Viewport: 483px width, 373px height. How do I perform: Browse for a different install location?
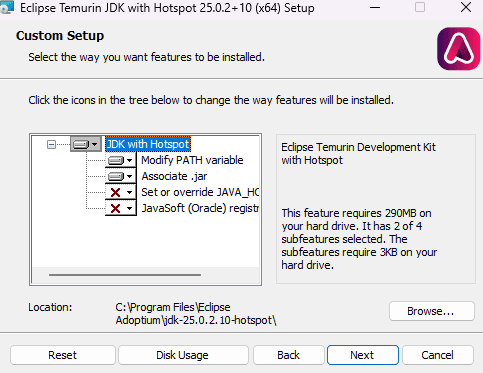pos(431,311)
